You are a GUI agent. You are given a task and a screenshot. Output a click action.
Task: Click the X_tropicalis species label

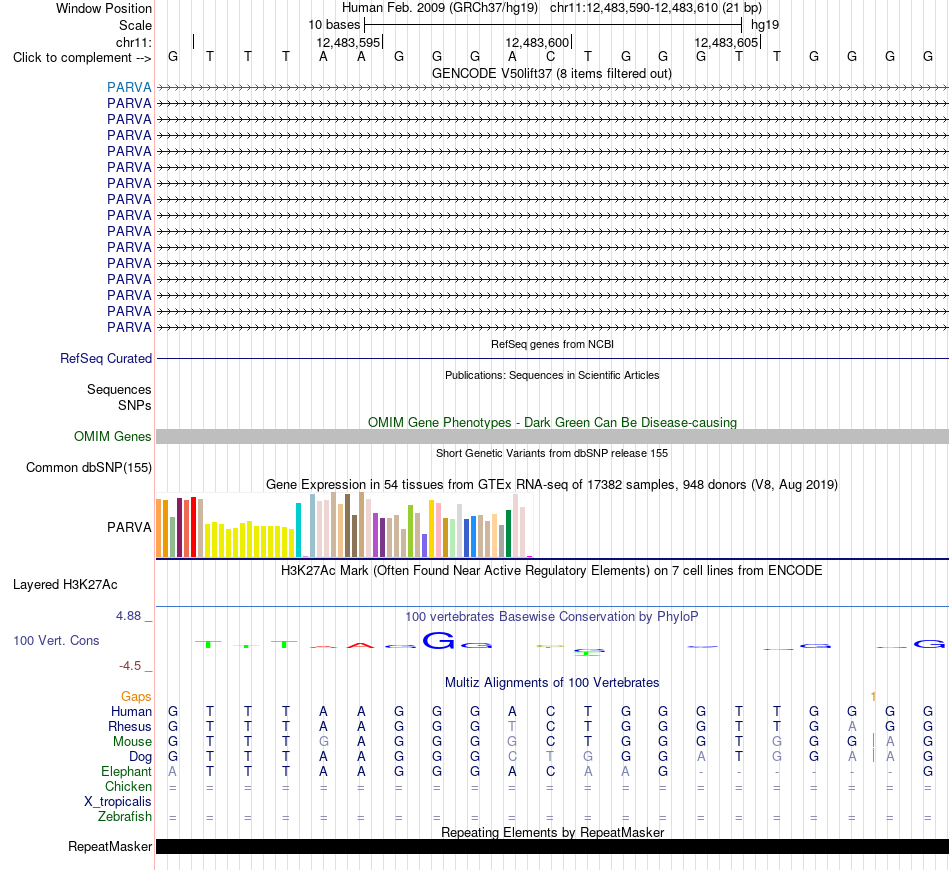pyautogui.click(x=118, y=802)
